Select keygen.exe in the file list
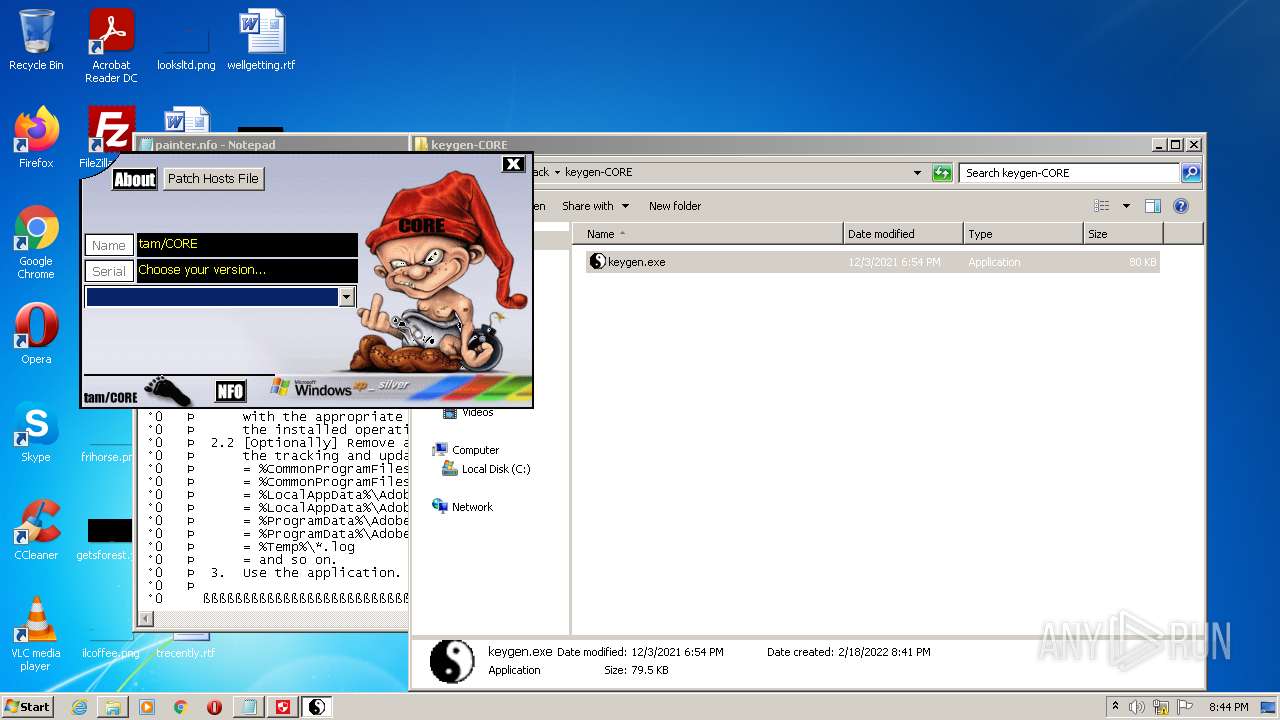The image size is (1280, 720). point(872,262)
